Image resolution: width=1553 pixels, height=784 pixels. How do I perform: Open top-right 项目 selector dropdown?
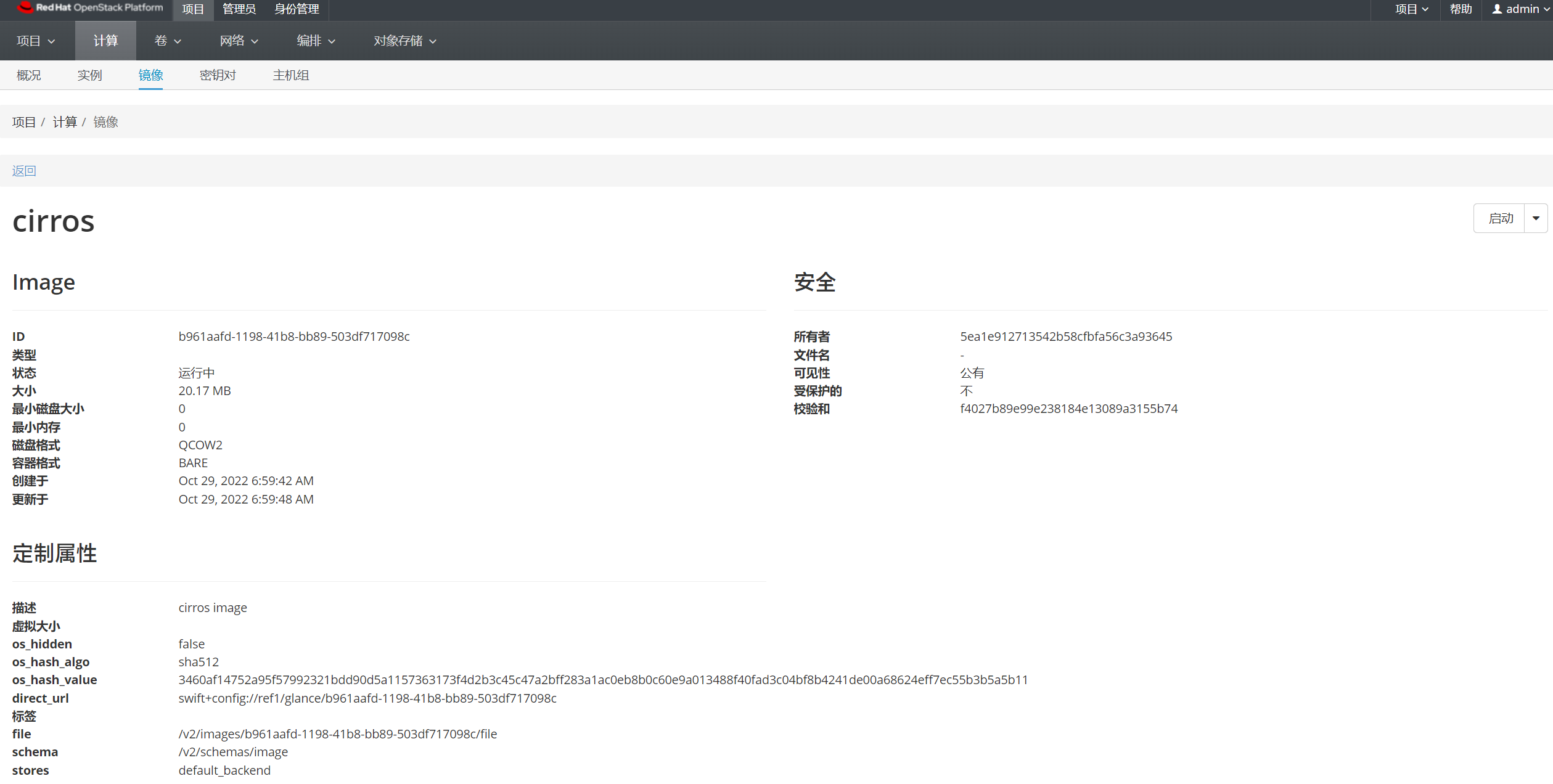(1411, 9)
